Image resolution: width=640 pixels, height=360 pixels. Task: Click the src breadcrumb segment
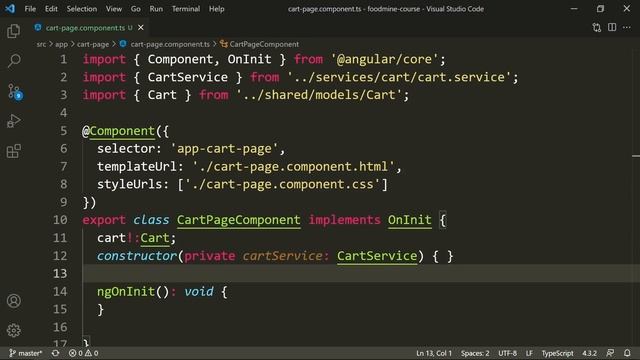click(x=41, y=44)
